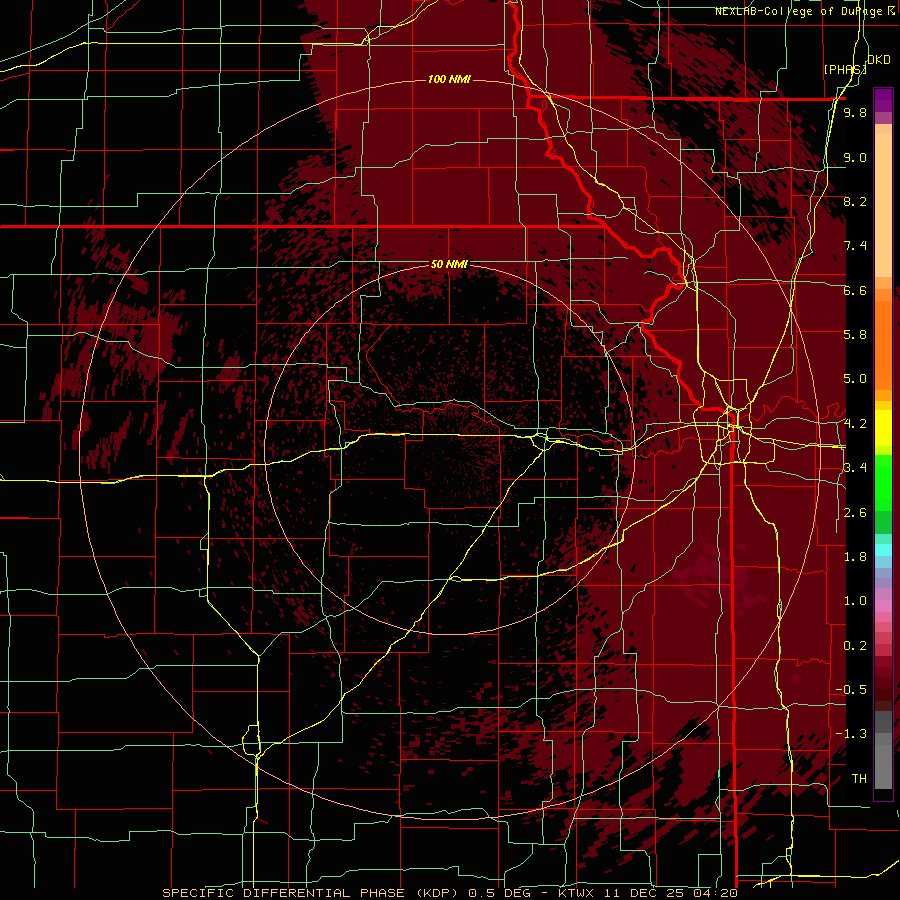Pick the pink segment of the color bar
Image resolution: width=900 pixels, height=900 pixels.
pyautogui.click(x=883, y=606)
